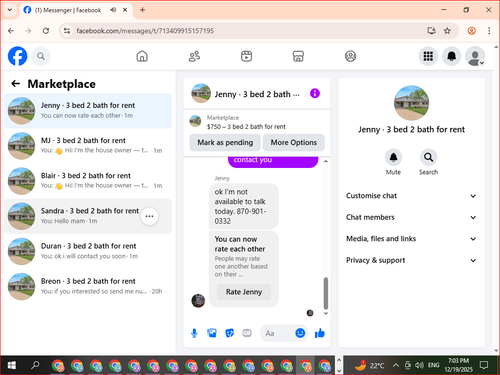Click the conversation header title Jenny
The height and width of the screenshot is (375, 500).
[257, 94]
